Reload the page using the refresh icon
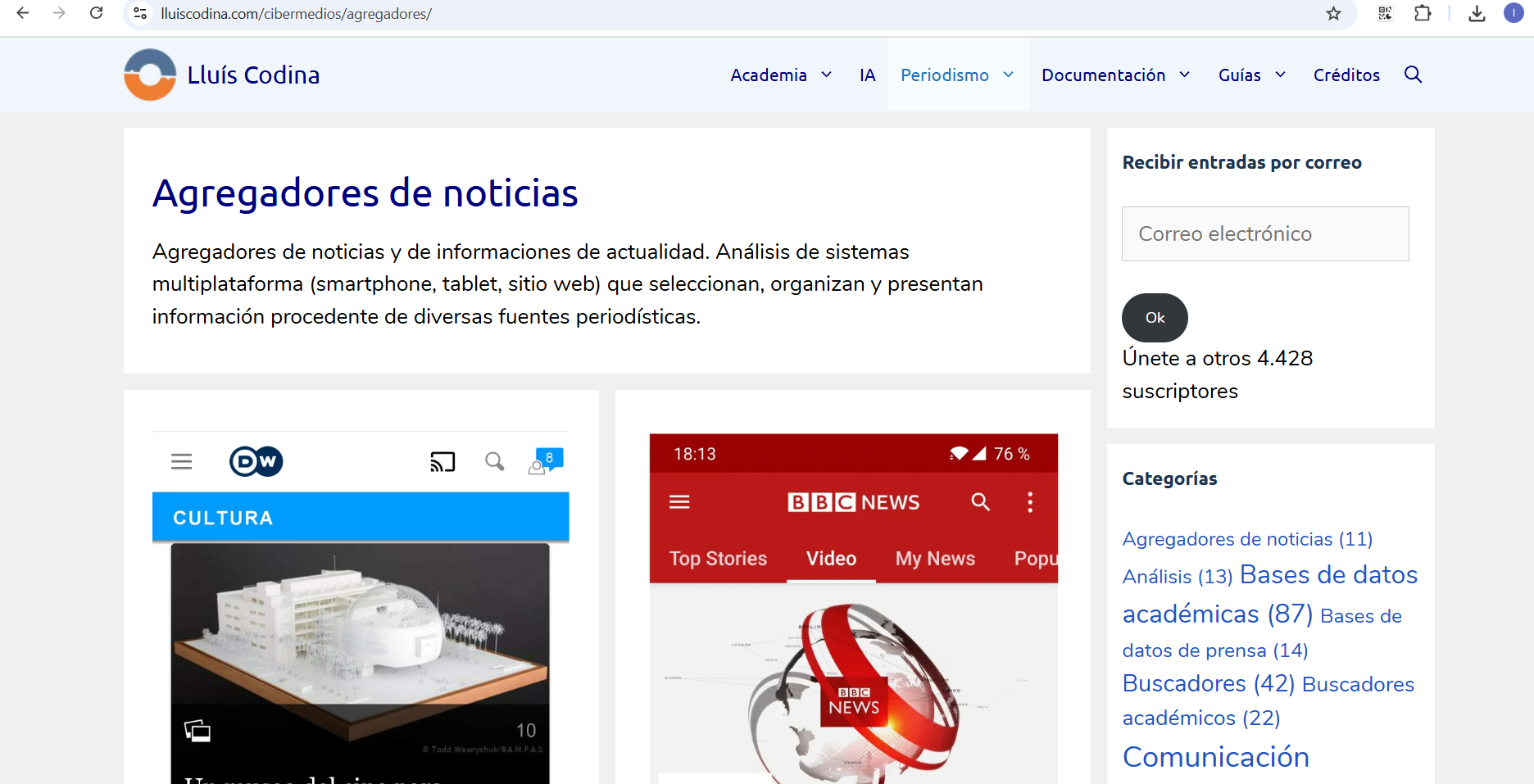The image size is (1534, 784). pos(97,13)
